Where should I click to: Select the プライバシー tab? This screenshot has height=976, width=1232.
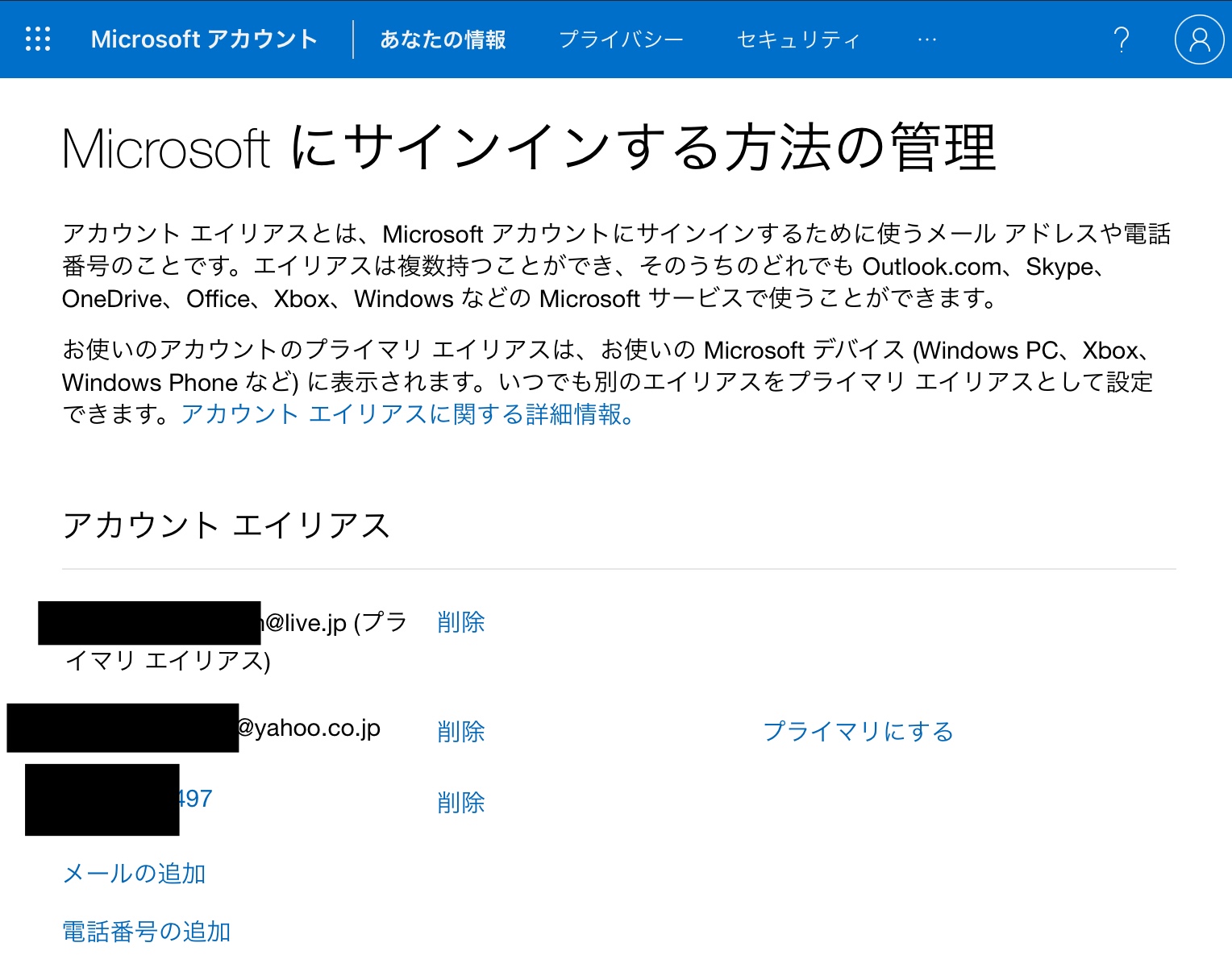[x=621, y=39]
